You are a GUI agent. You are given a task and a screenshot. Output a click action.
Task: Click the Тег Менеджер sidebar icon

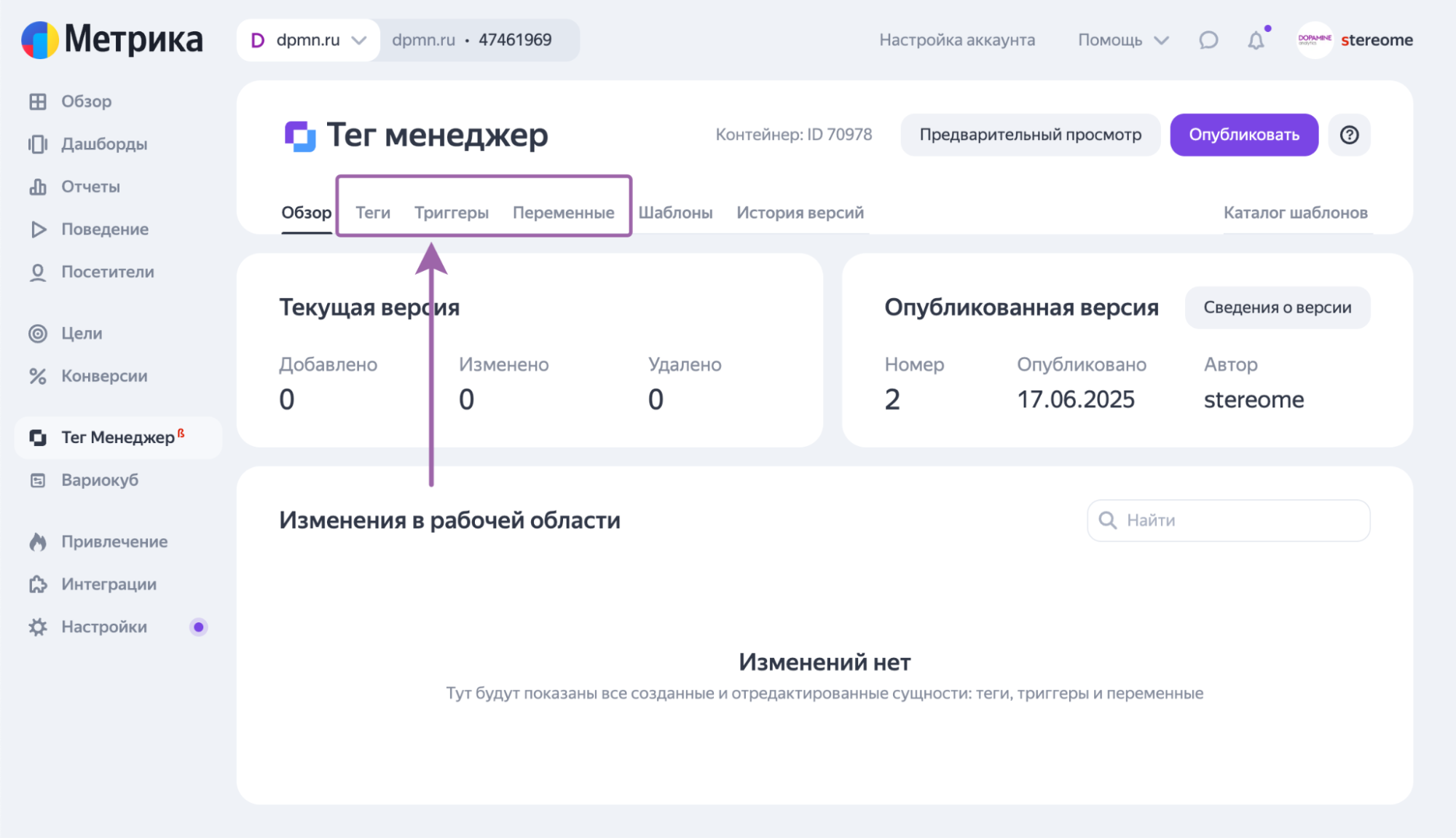pyautogui.click(x=38, y=437)
